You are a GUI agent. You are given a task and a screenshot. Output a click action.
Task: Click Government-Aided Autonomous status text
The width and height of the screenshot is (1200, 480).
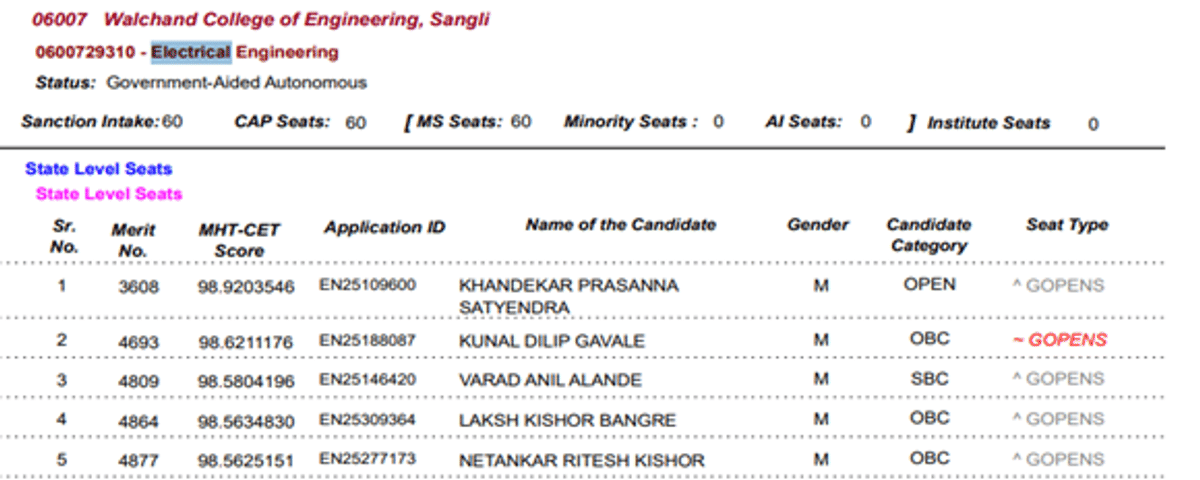click(237, 83)
